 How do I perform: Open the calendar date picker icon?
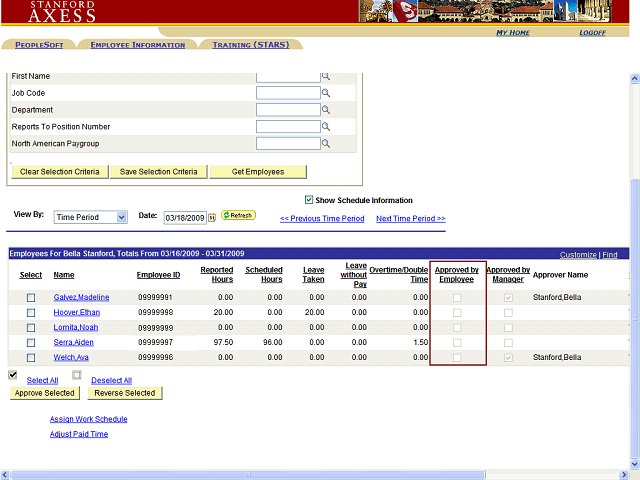tap(212, 217)
